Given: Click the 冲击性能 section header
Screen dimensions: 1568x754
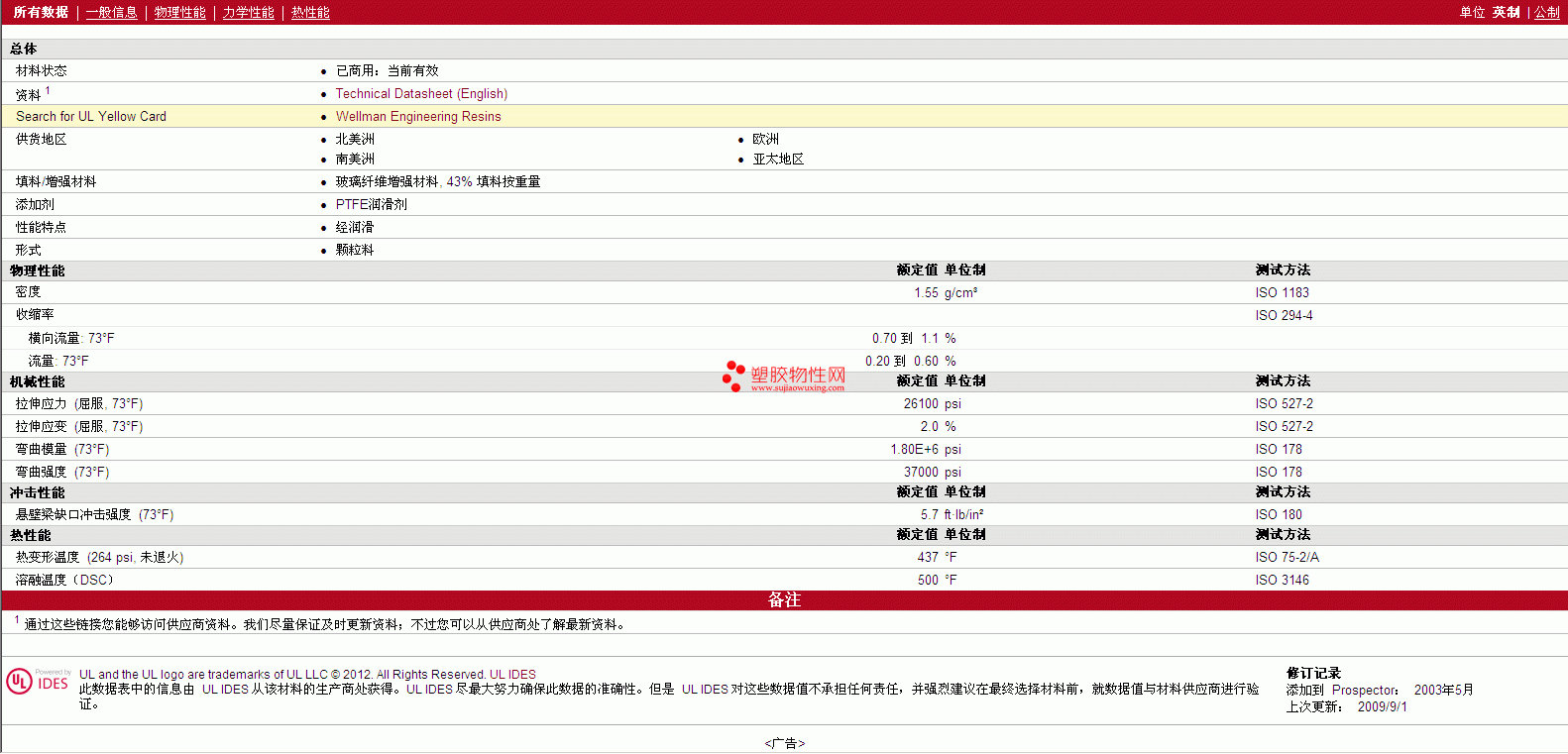Looking at the screenshot, I should pyautogui.click(x=38, y=492).
